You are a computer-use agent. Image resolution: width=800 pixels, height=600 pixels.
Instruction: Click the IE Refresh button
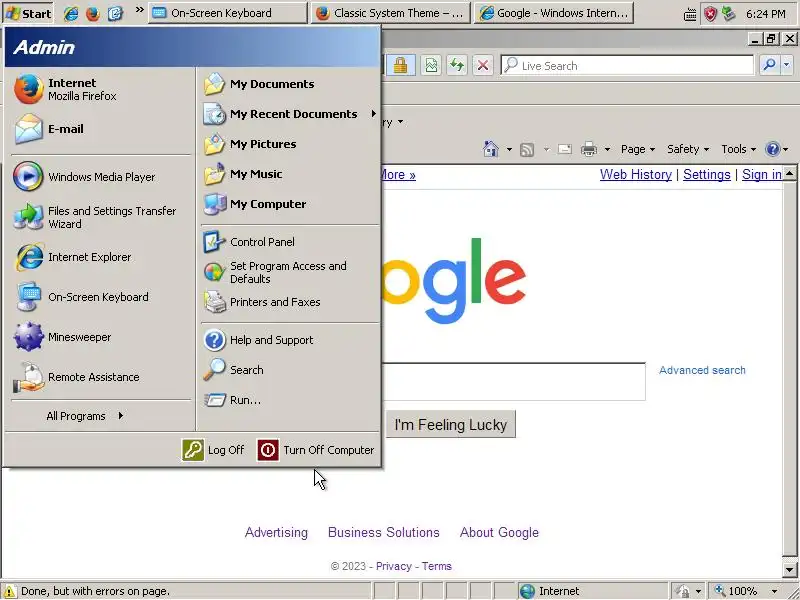[x=457, y=65]
